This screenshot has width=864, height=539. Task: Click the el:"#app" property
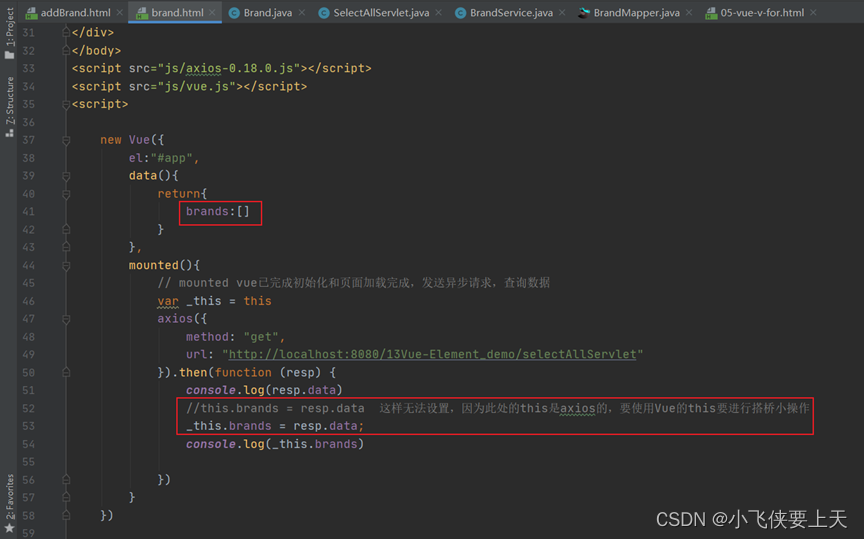(x=164, y=158)
